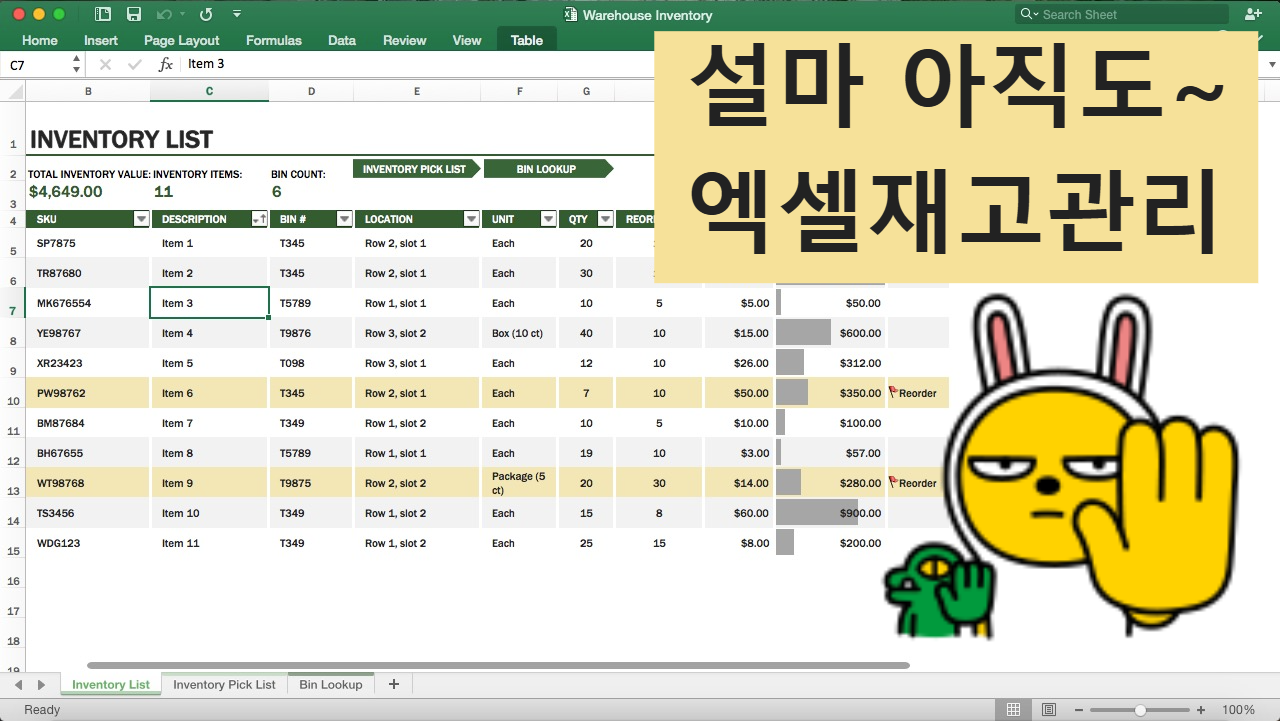Redo the last action
Image resolution: width=1280 pixels, height=721 pixels.
206,14
